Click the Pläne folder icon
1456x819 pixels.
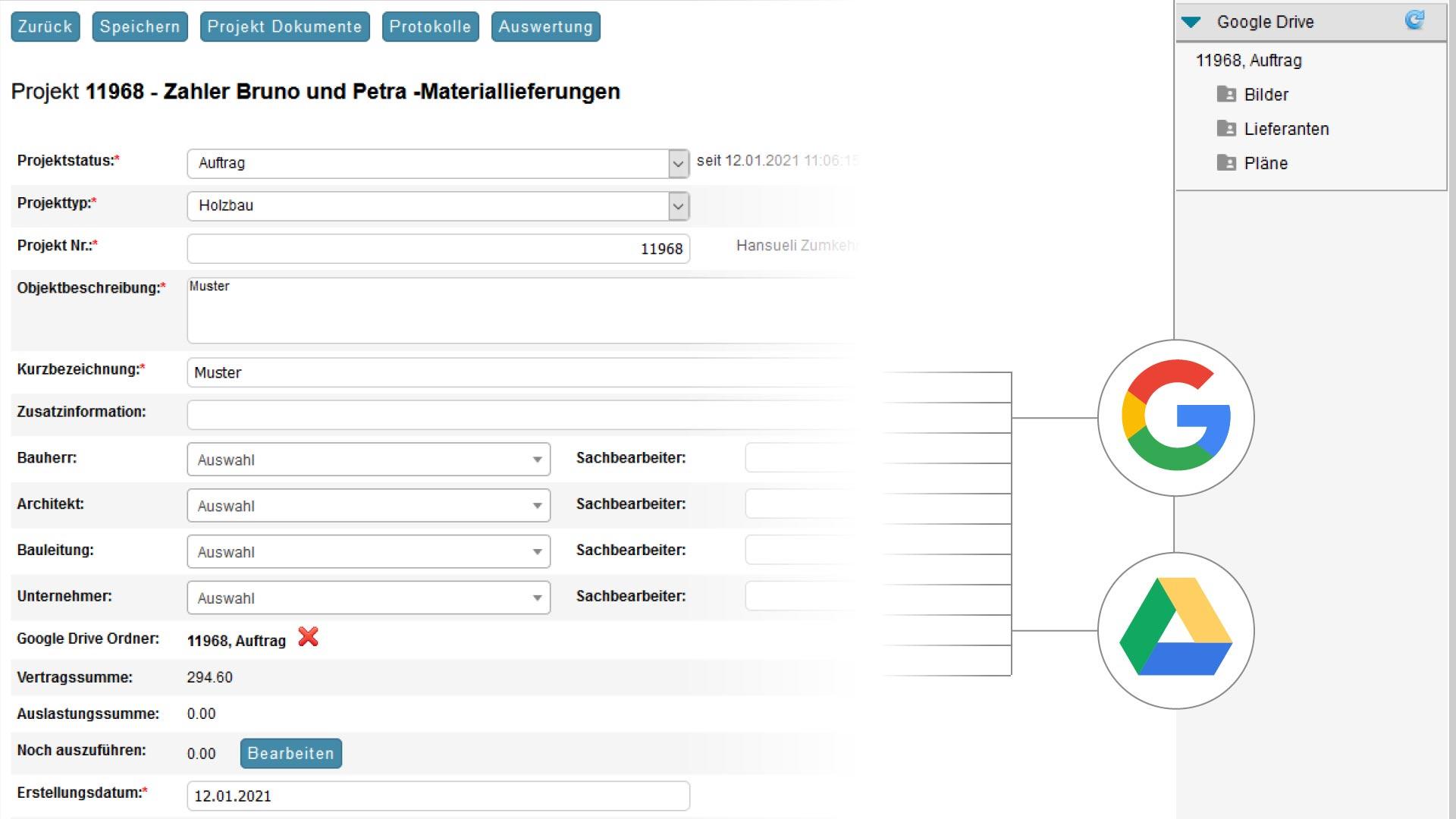click(x=1226, y=162)
